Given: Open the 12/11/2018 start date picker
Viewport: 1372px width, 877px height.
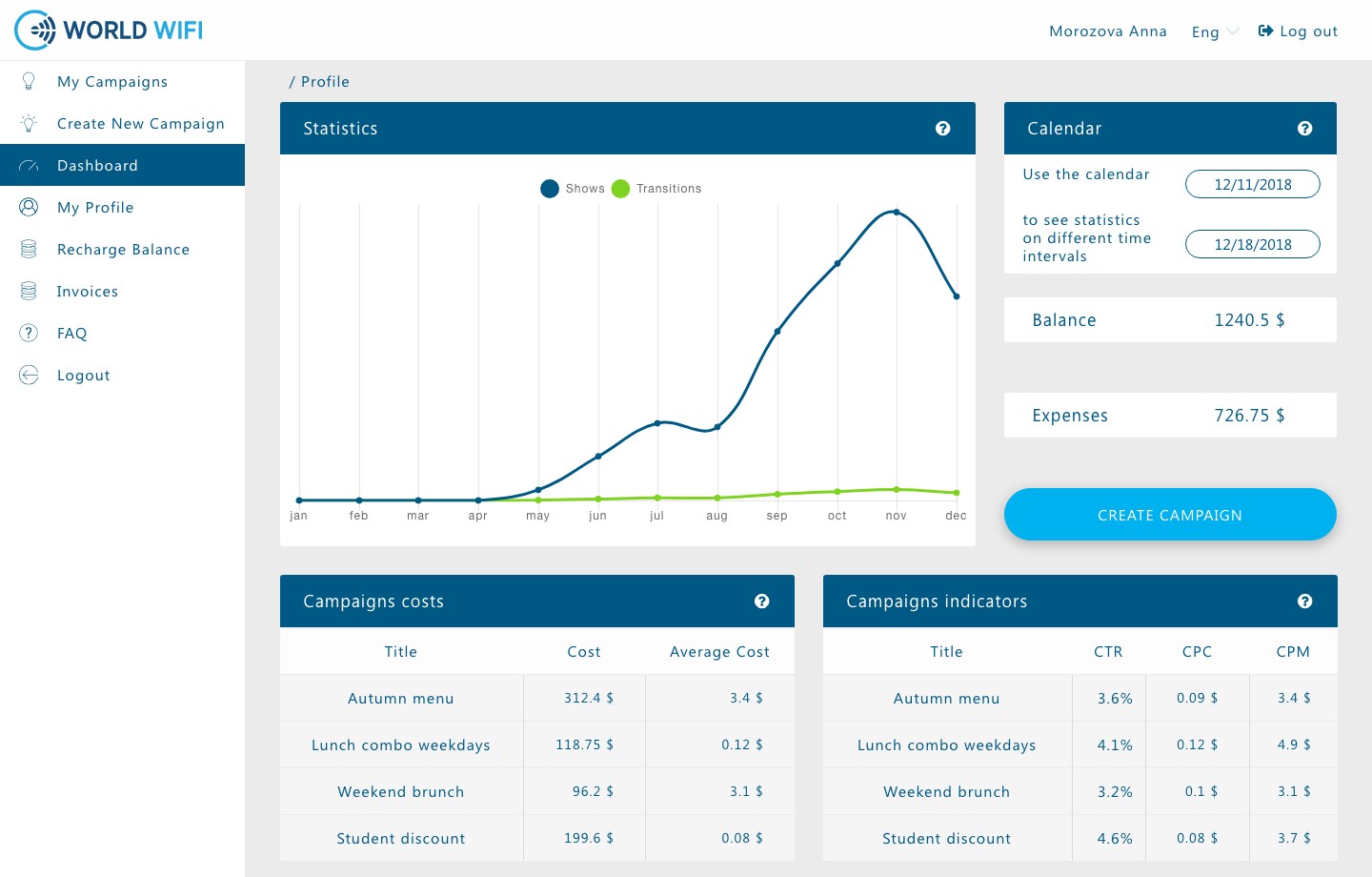Looking at the screenshot, I should (1253, 184).
